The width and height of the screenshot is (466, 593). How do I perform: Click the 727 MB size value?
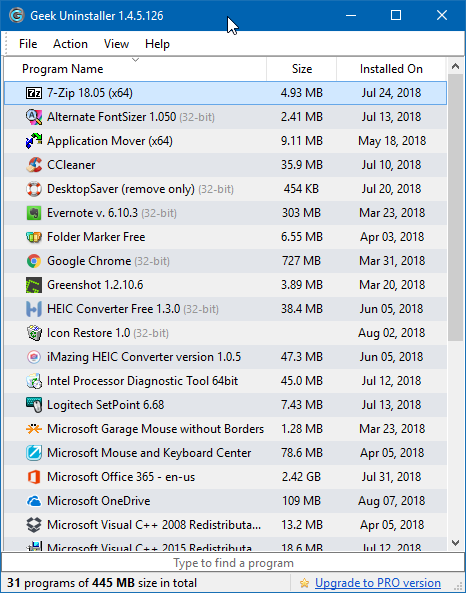(301, 261)
